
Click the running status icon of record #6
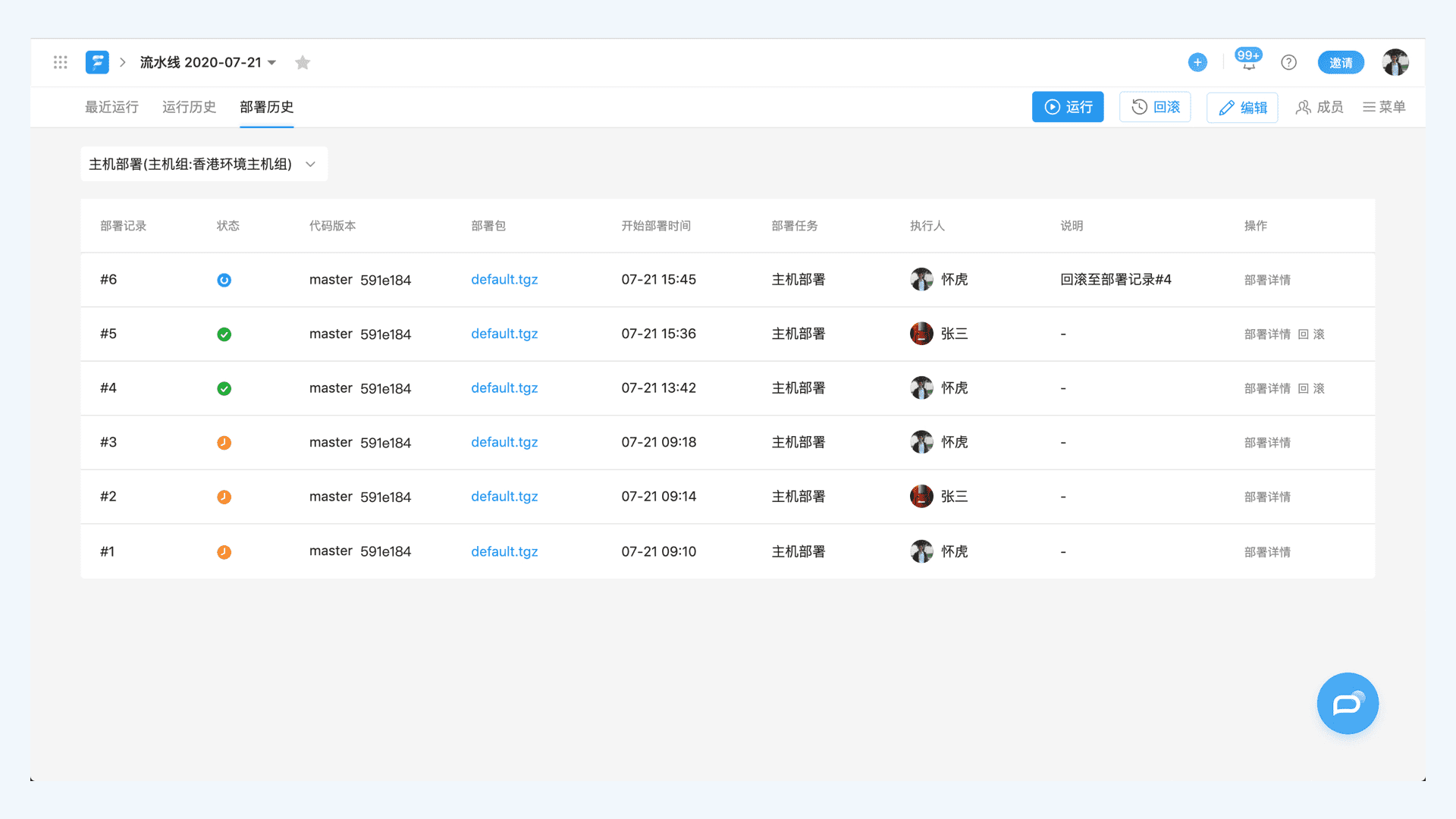[224, 280]
